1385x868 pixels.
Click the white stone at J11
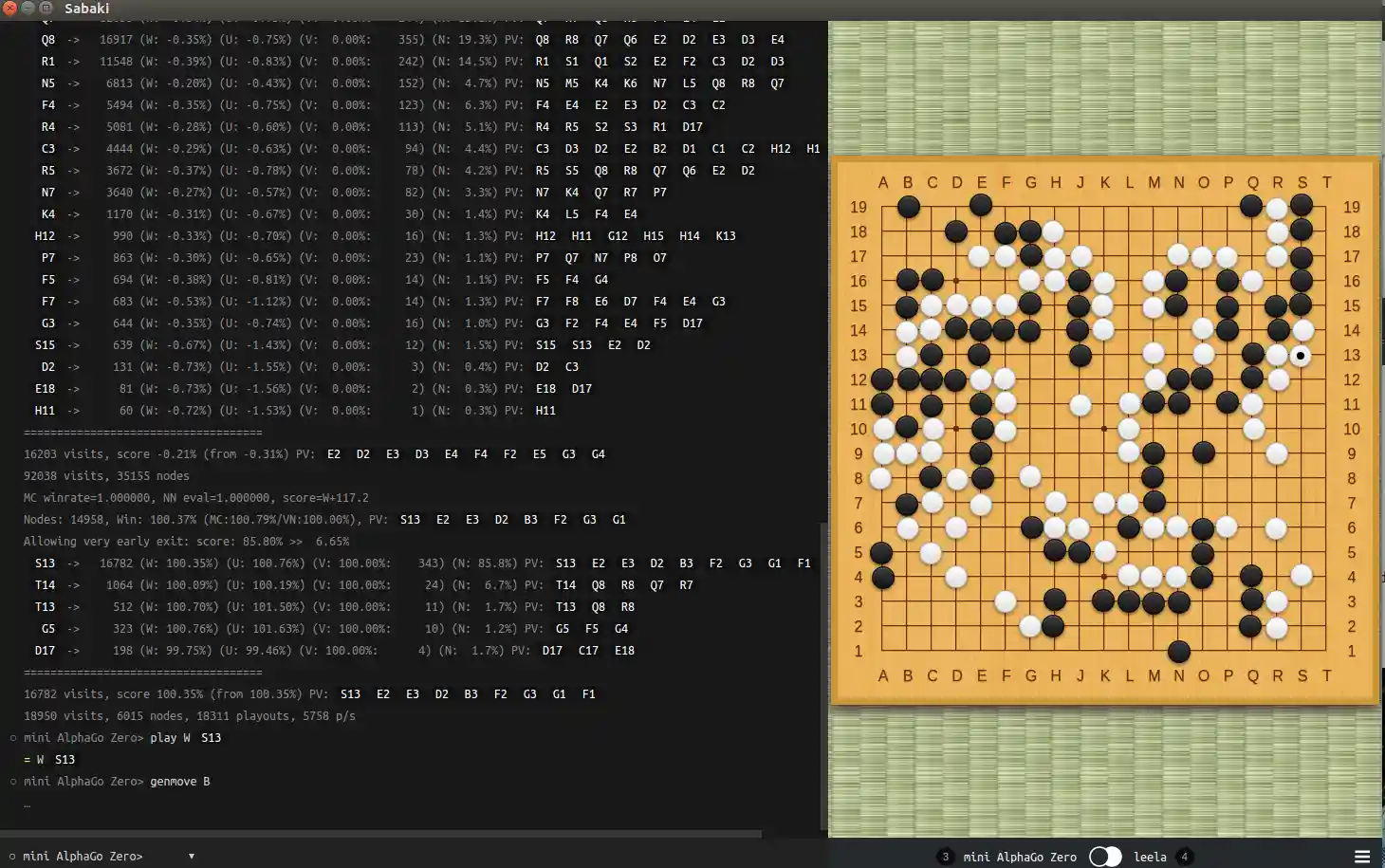click(1080, 405)
